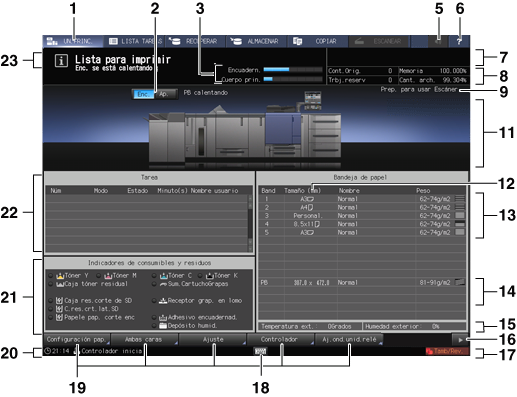Click the Peso column header
517x397 pixels.
(423, 191)
